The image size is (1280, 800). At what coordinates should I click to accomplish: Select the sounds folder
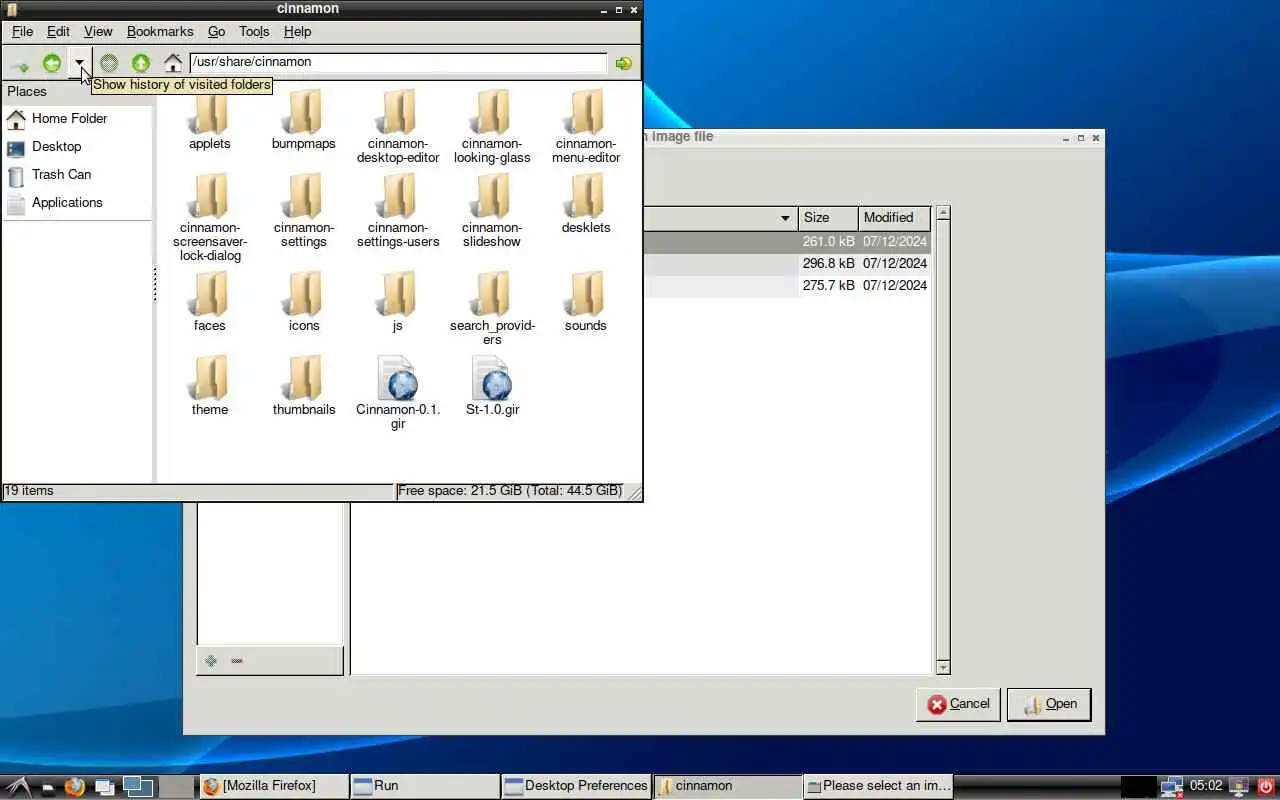click(586, 301)
